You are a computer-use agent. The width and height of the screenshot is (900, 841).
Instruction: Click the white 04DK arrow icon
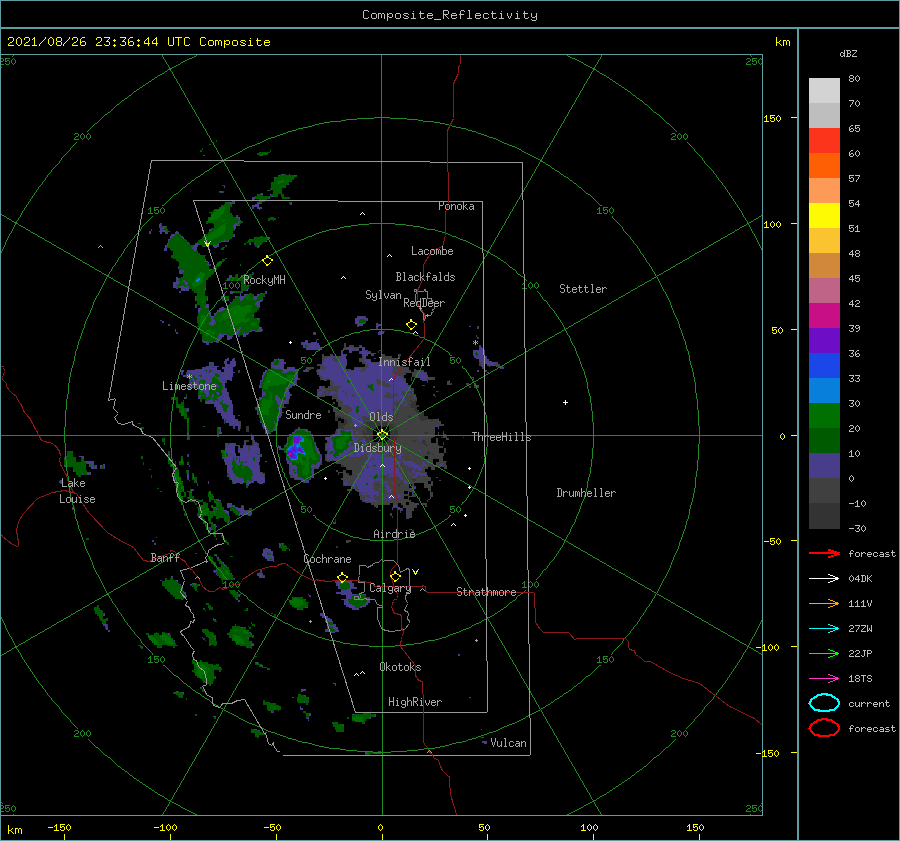click(x=824, y=579)
